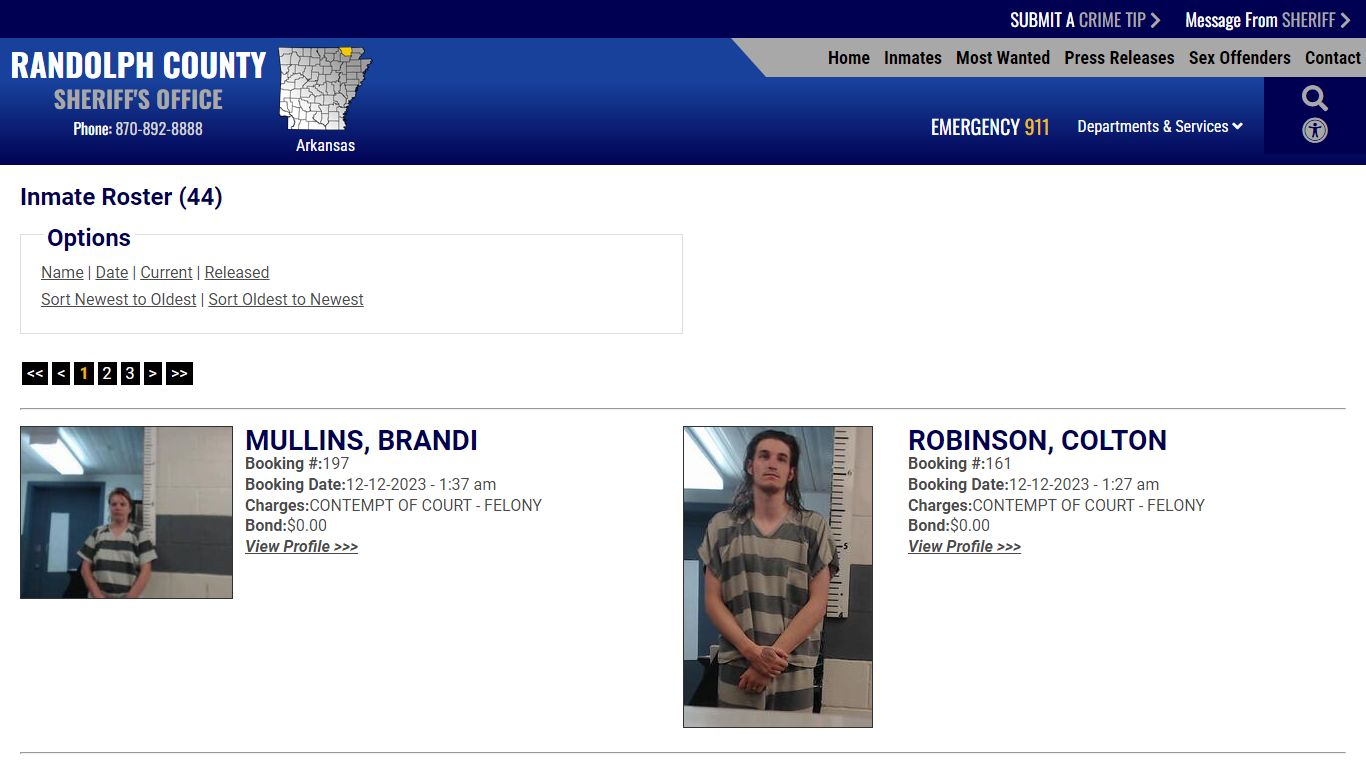The image size is (1366, 768).
Task: Open Submit a Crime Tip link
Action: click(x=1085, y=20)
